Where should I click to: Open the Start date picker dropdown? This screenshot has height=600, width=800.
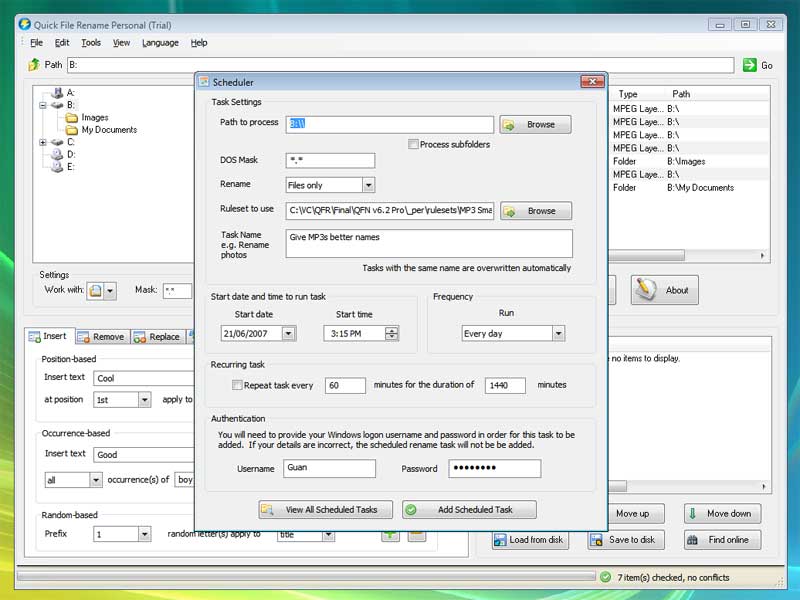(x=289, y=334)
